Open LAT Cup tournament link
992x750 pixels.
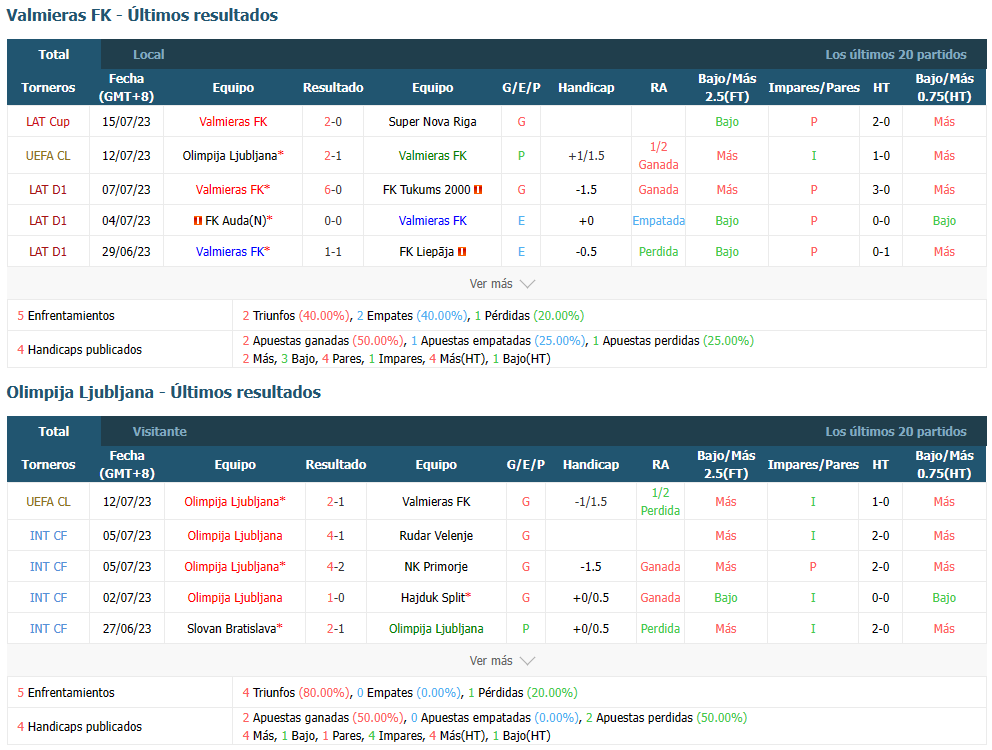pyautogui.click(x=48, y=122)
